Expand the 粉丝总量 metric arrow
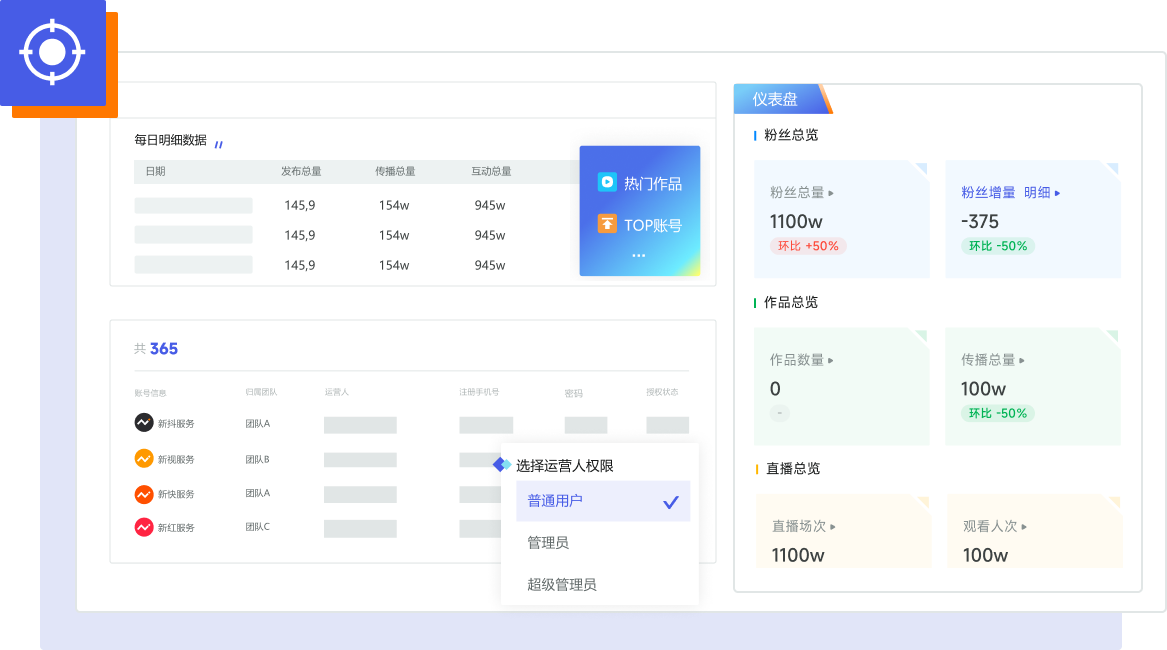 tap(831, 193)
